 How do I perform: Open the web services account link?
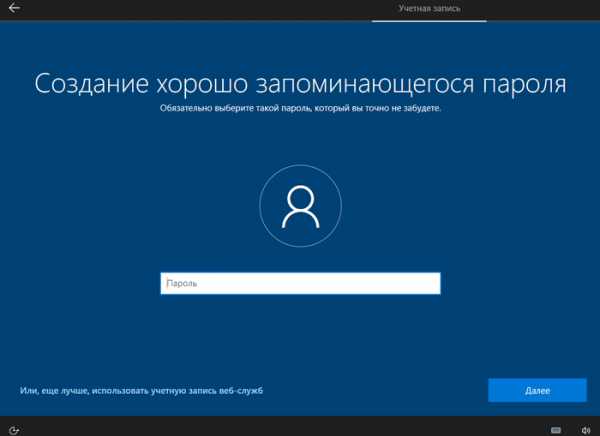141,391
